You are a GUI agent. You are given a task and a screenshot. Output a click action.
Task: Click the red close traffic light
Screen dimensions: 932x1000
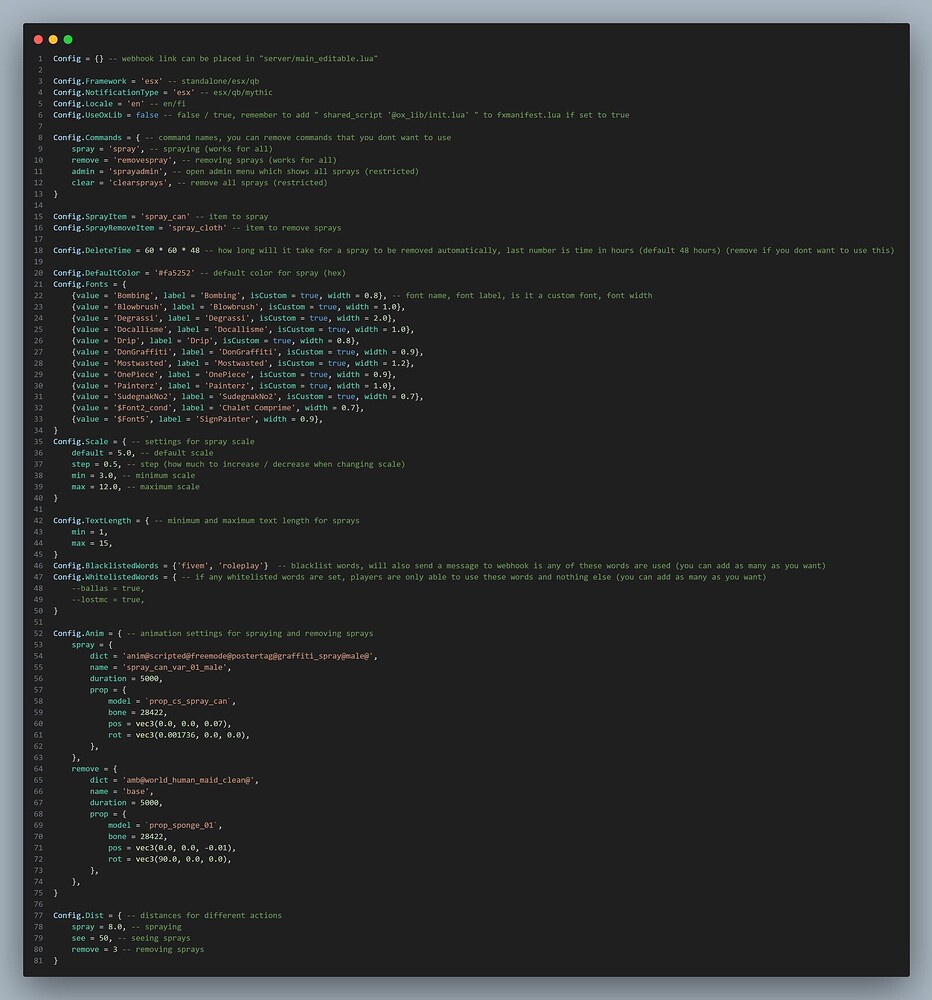pyautogui.click(x=37, y=39)
